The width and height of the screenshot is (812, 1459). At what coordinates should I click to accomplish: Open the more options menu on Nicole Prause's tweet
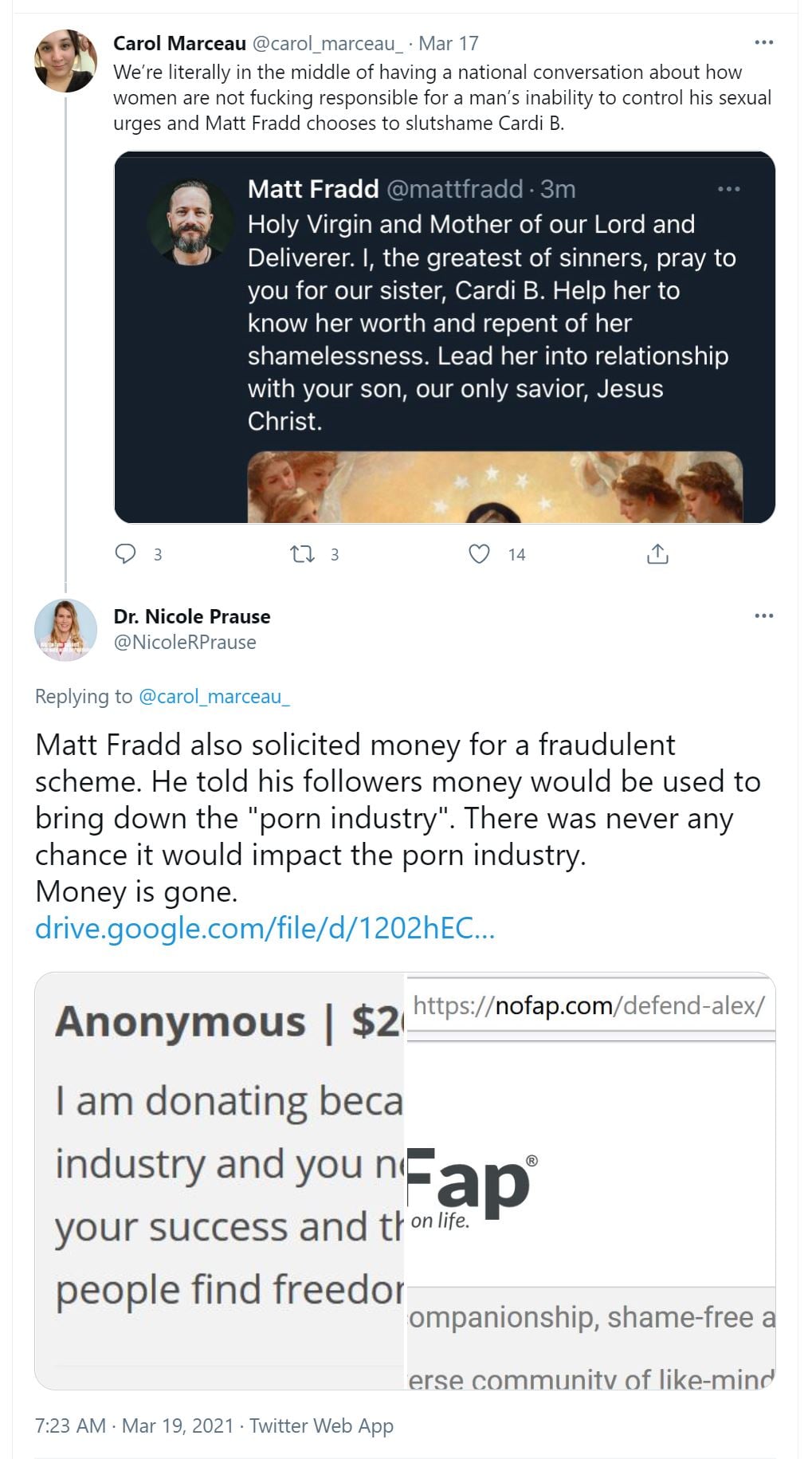[x=763, y=615]
